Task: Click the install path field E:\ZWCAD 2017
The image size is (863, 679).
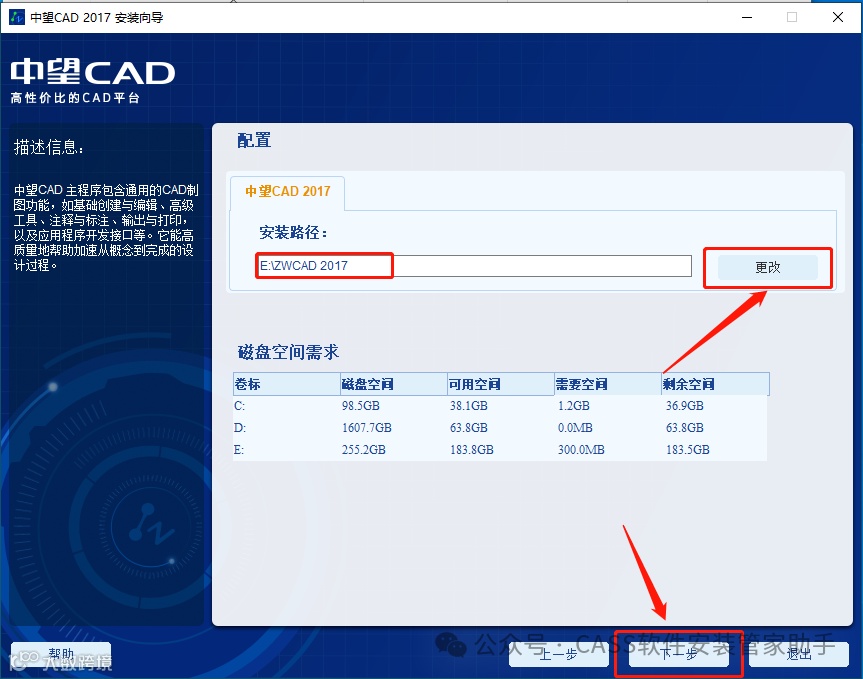Action: tap(474, 266)
